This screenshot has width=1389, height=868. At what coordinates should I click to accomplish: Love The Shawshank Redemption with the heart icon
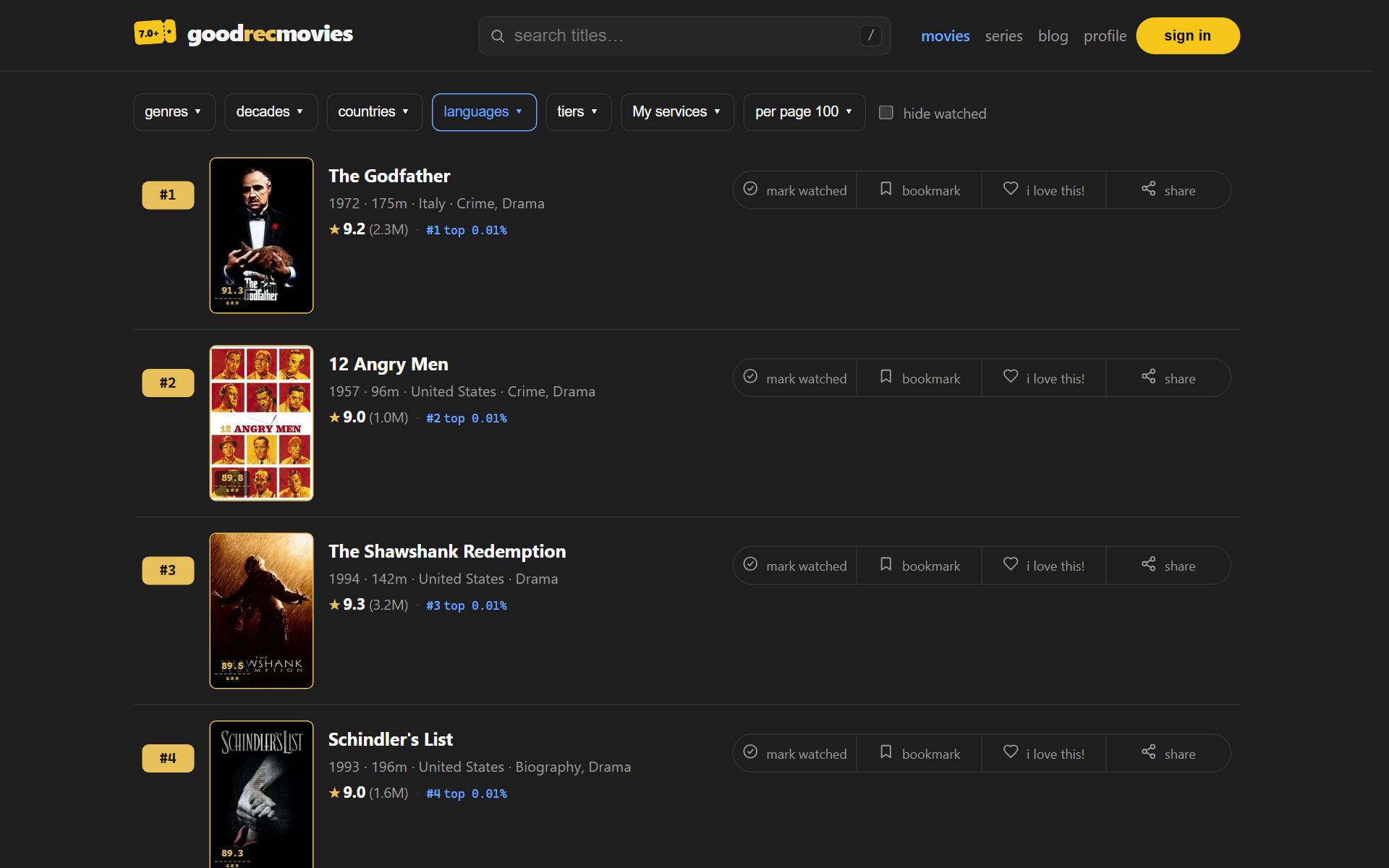(x=1044, y=566)
